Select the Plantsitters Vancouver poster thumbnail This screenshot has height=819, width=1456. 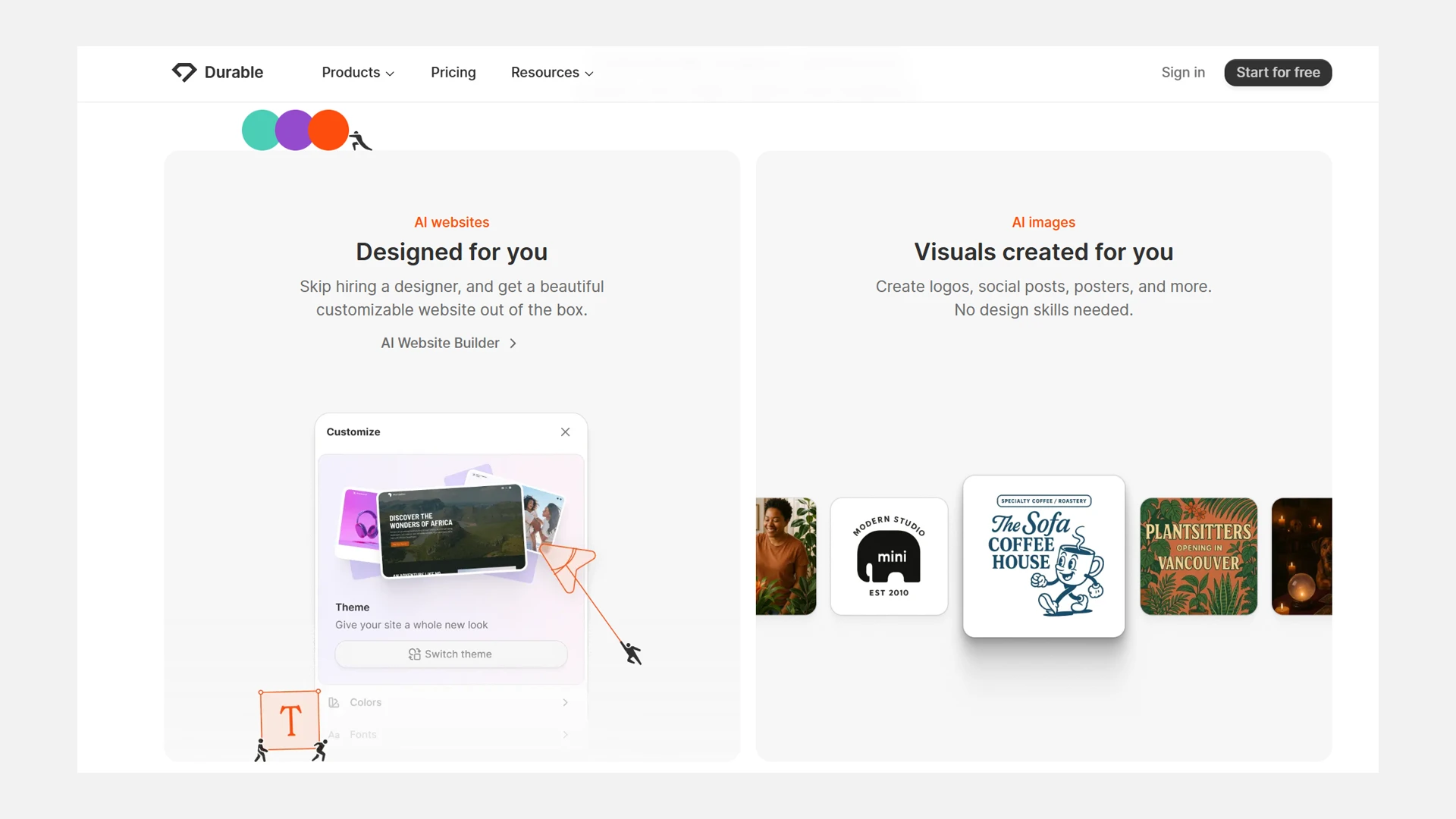pos(1198,556)
